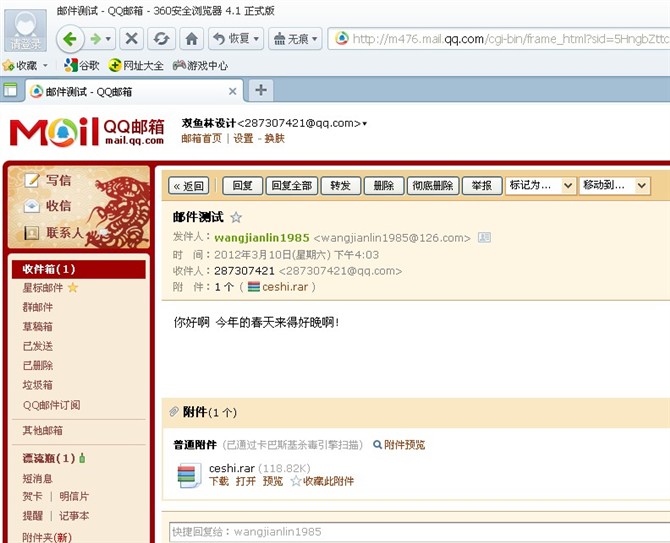Close the 邮件测试 - QQ邮箱 tab
The image size is (670, 543).
point(232,91)
